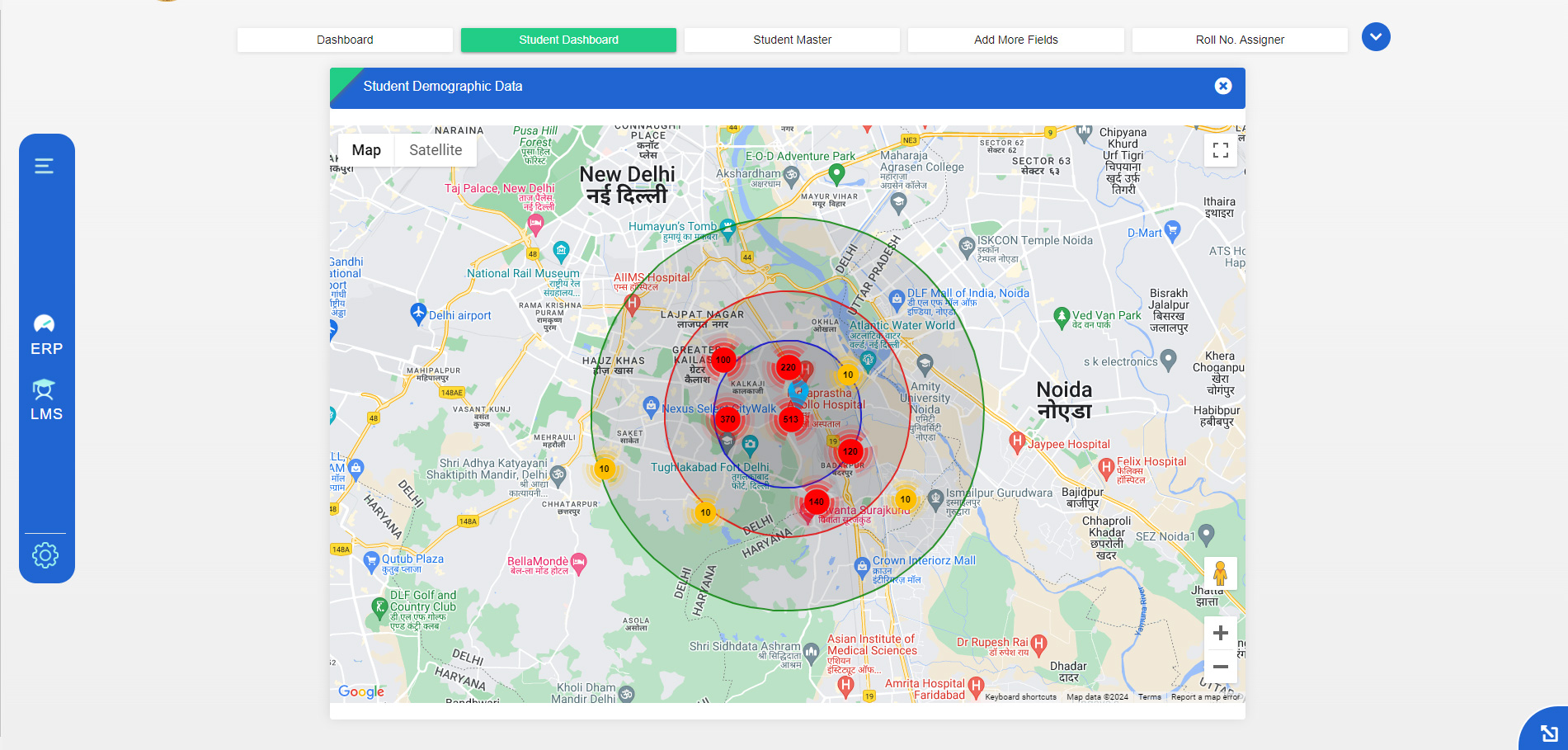Click the National Rail Museum icon

tap(562, 250)
